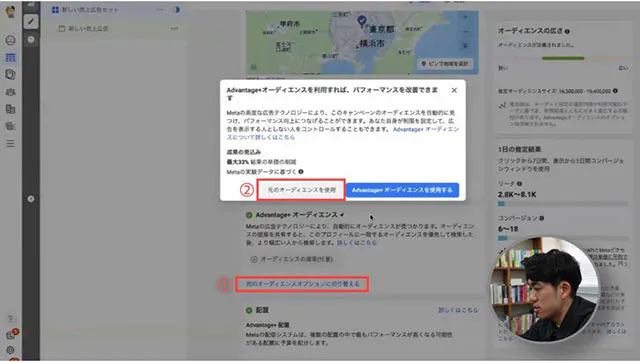Open the notifications icon with red badge

[x=11, y=335]
